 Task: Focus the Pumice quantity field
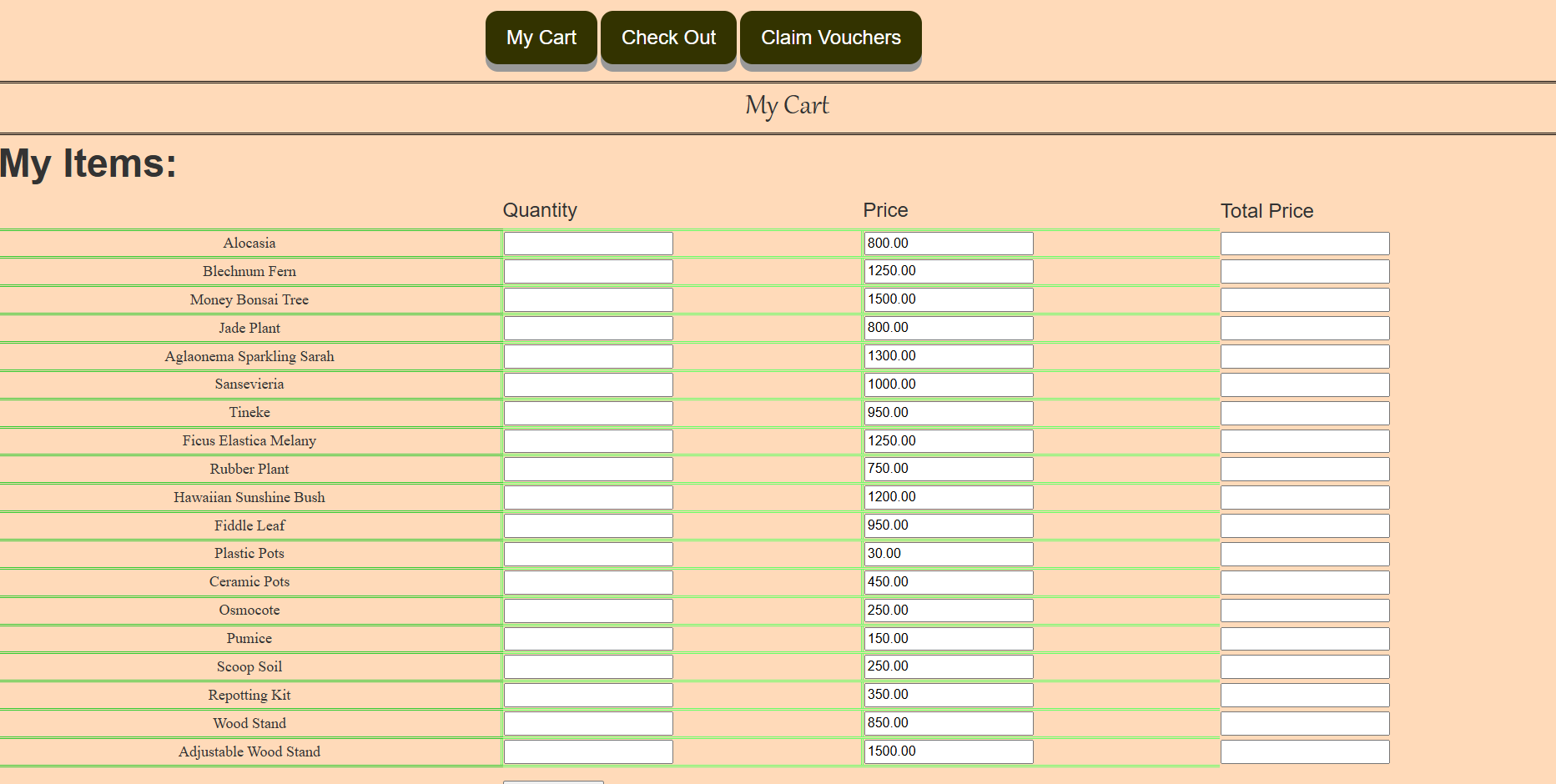point(588,639)
